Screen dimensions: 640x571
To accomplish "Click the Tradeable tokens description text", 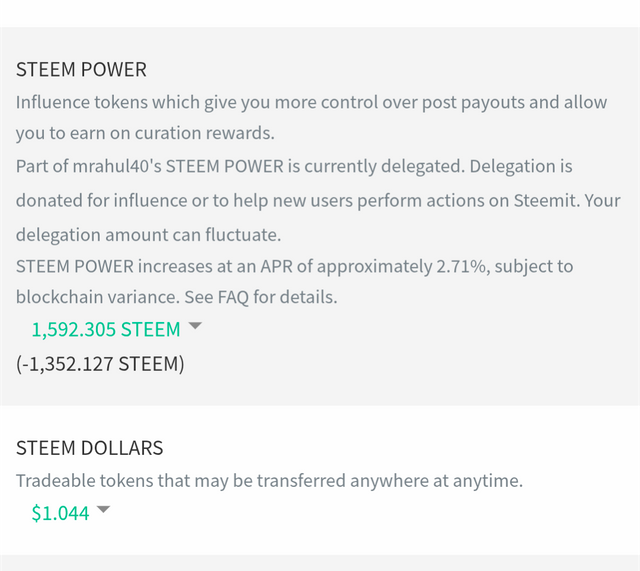I will coord(269,481).
